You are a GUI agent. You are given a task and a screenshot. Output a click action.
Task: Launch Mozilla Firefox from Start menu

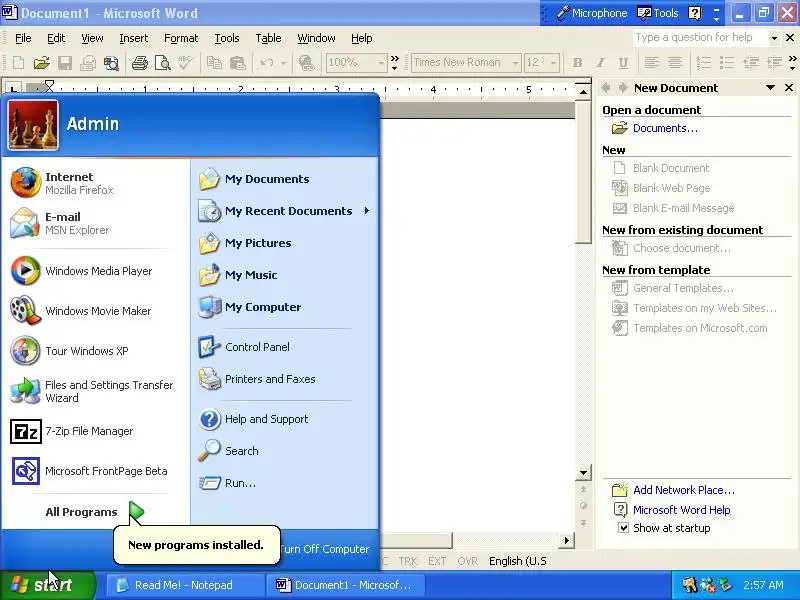(95, 183)
